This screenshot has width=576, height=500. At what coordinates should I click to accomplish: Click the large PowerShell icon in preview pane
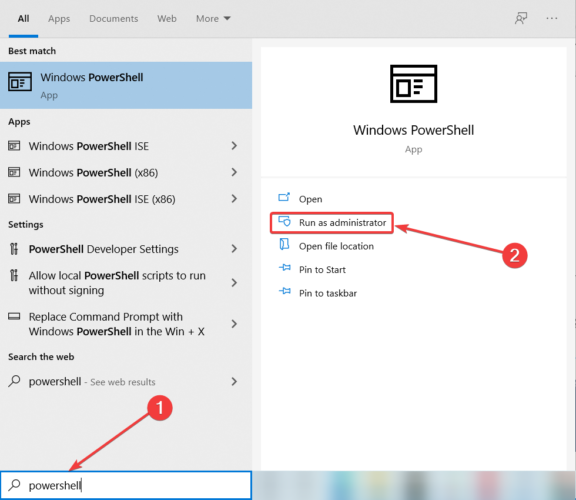(413, 84)
